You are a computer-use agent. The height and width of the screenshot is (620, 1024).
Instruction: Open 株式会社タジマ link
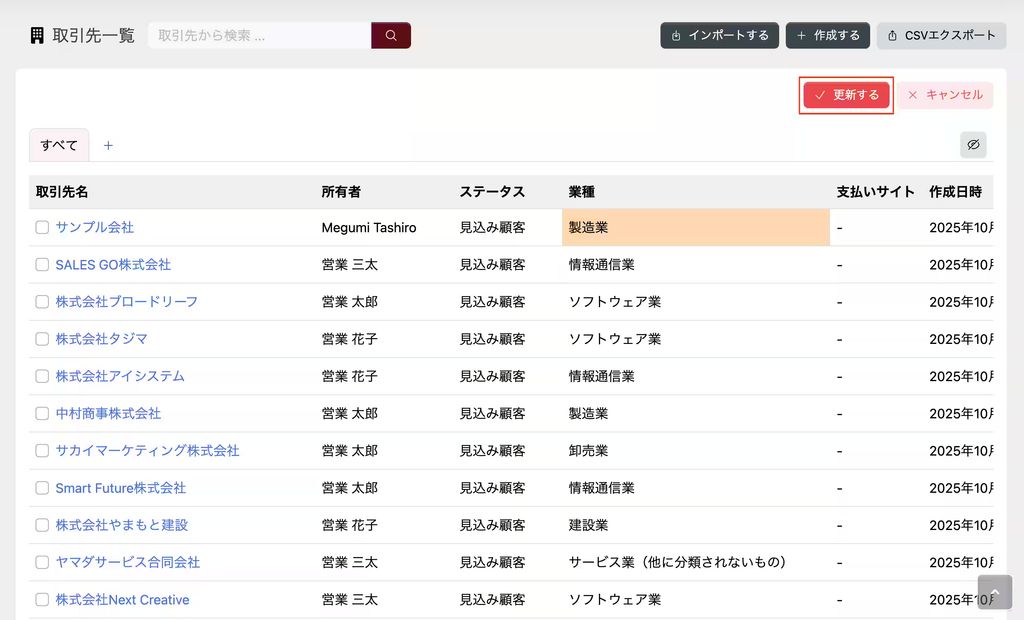(x=101, y=339)
